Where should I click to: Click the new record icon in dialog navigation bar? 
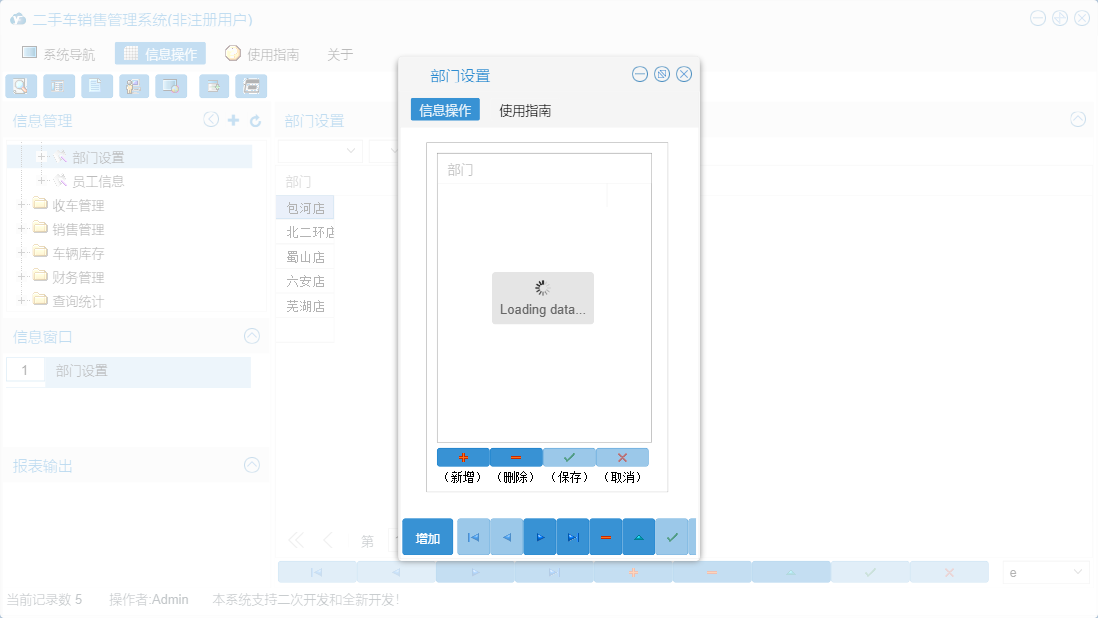[x=463, y=457]
